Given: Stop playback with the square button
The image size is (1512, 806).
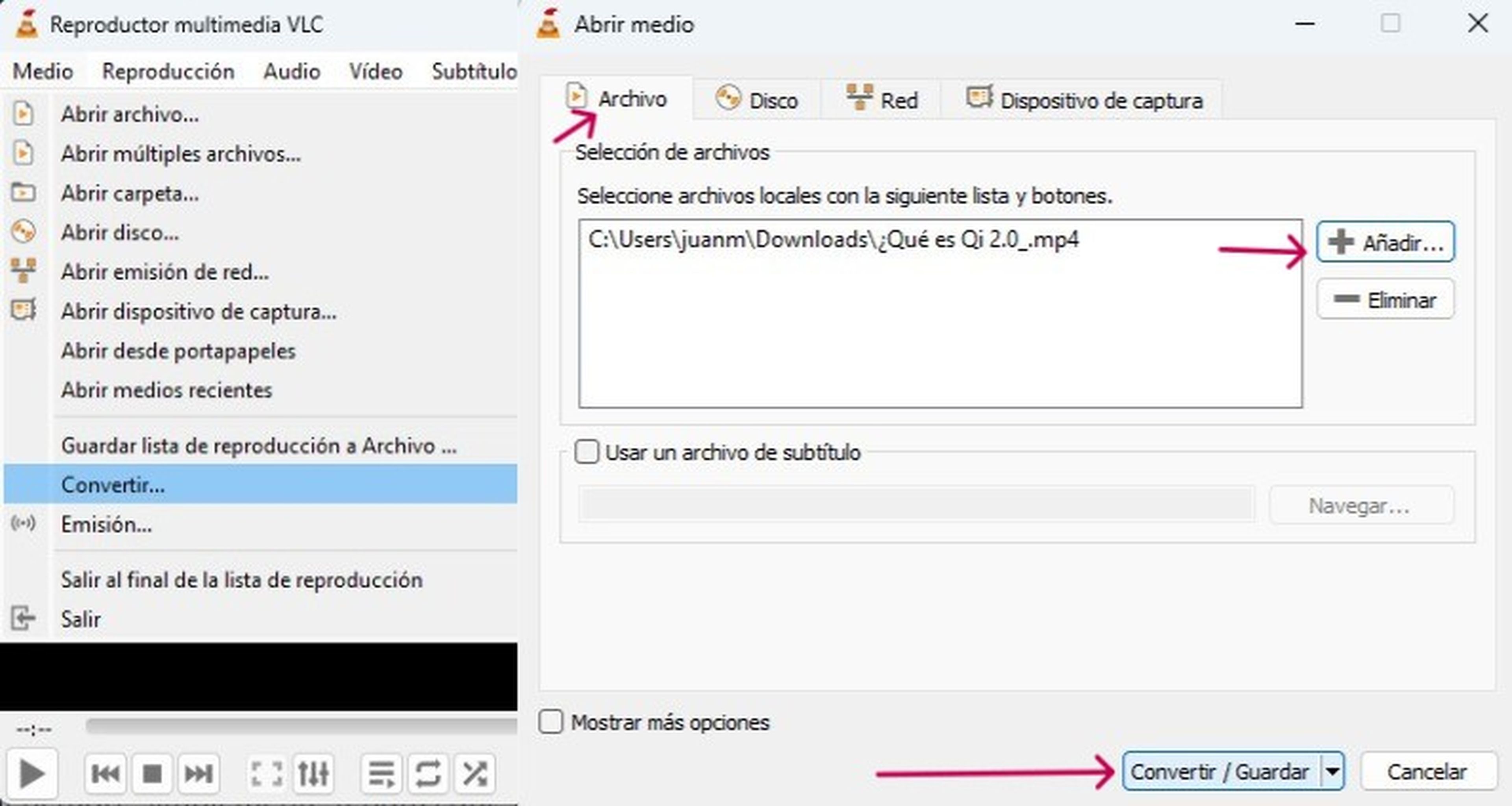Looking at the screenshot, I should tap(153, 774).
